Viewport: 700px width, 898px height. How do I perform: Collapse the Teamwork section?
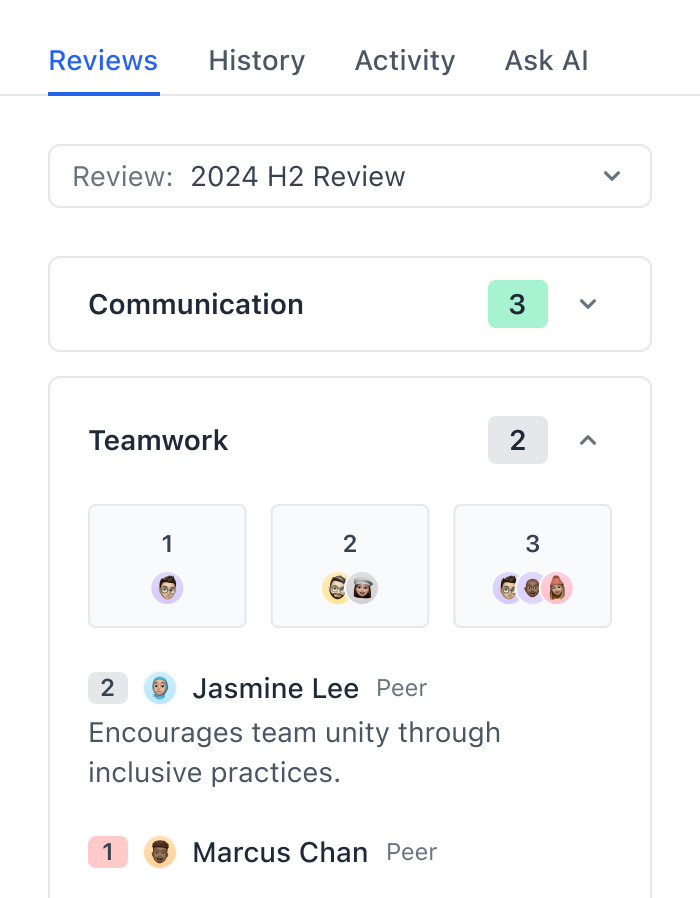click(x=588, y=440)
